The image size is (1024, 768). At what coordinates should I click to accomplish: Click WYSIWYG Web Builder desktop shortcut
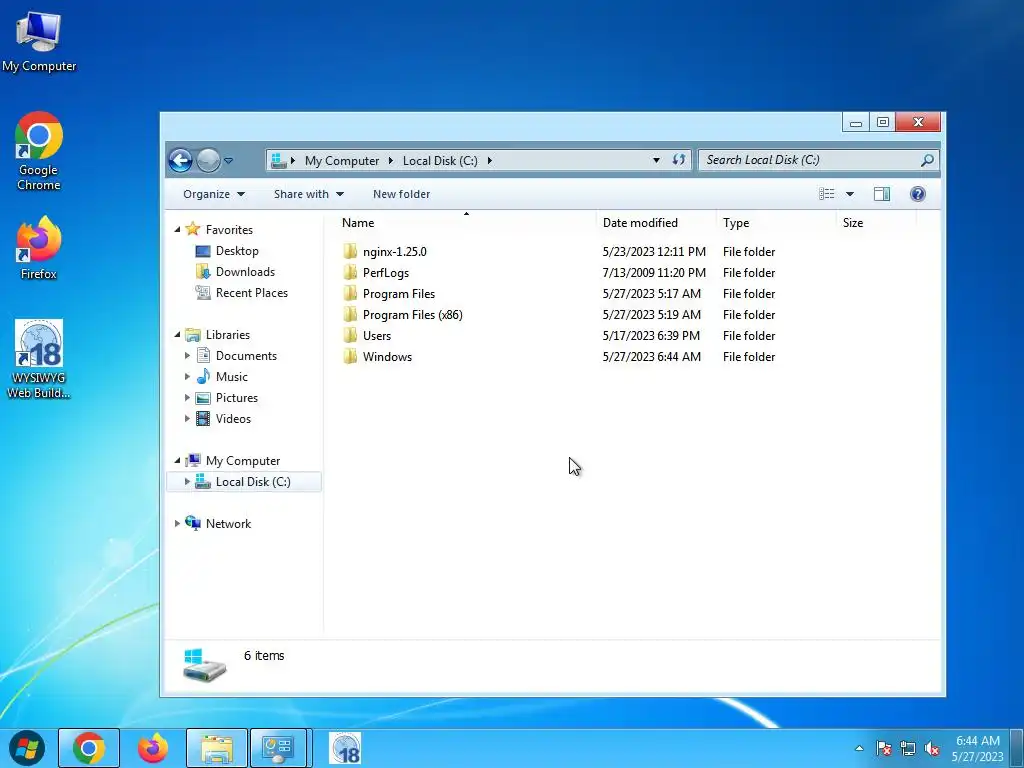[39, 359]
